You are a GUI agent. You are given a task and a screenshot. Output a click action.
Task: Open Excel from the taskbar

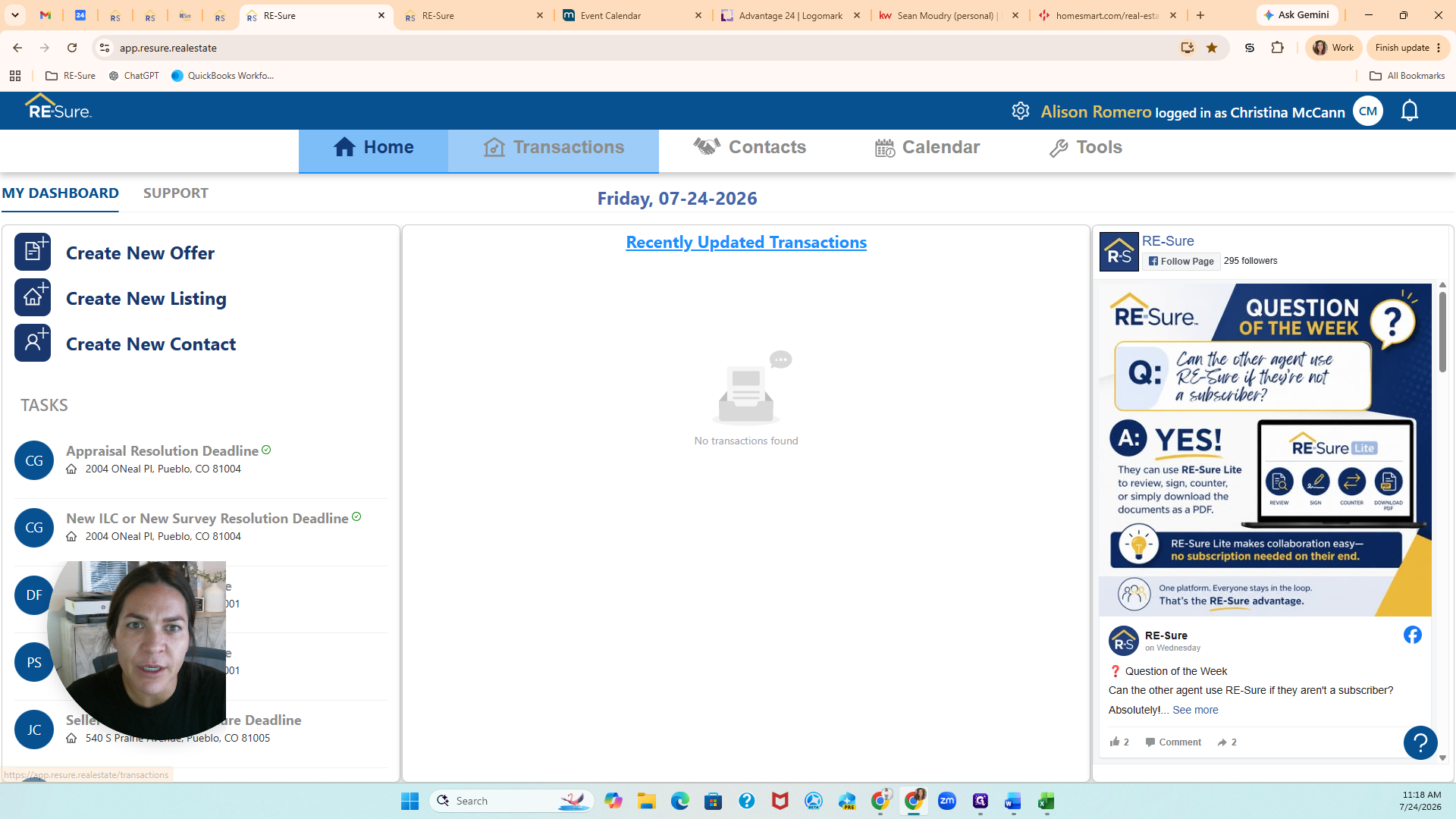1046,801
